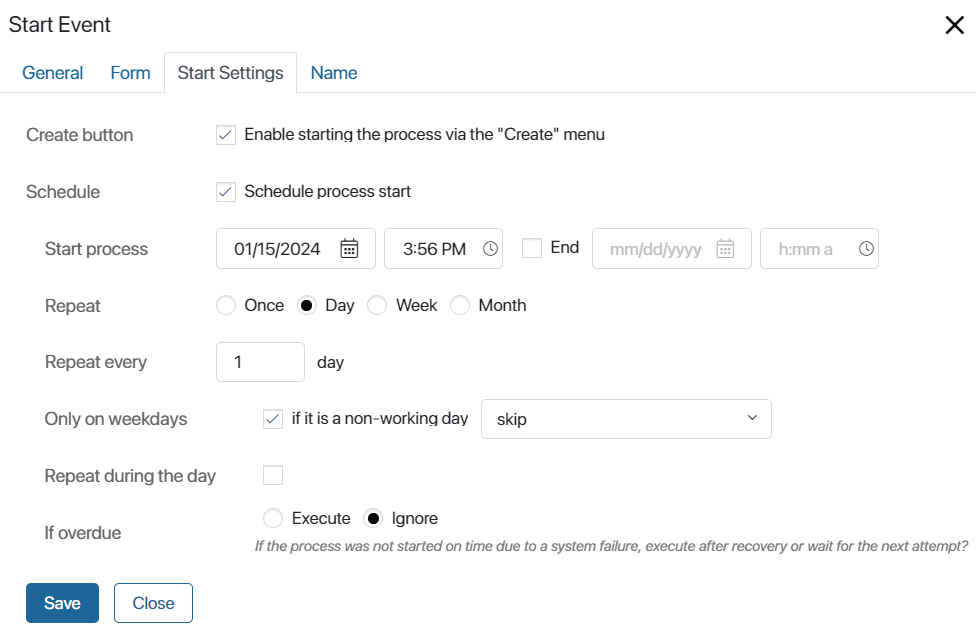Select the Once repeat option
This screenshot has height=631, width=976.
pyautogui.click(x=226, y=306)
